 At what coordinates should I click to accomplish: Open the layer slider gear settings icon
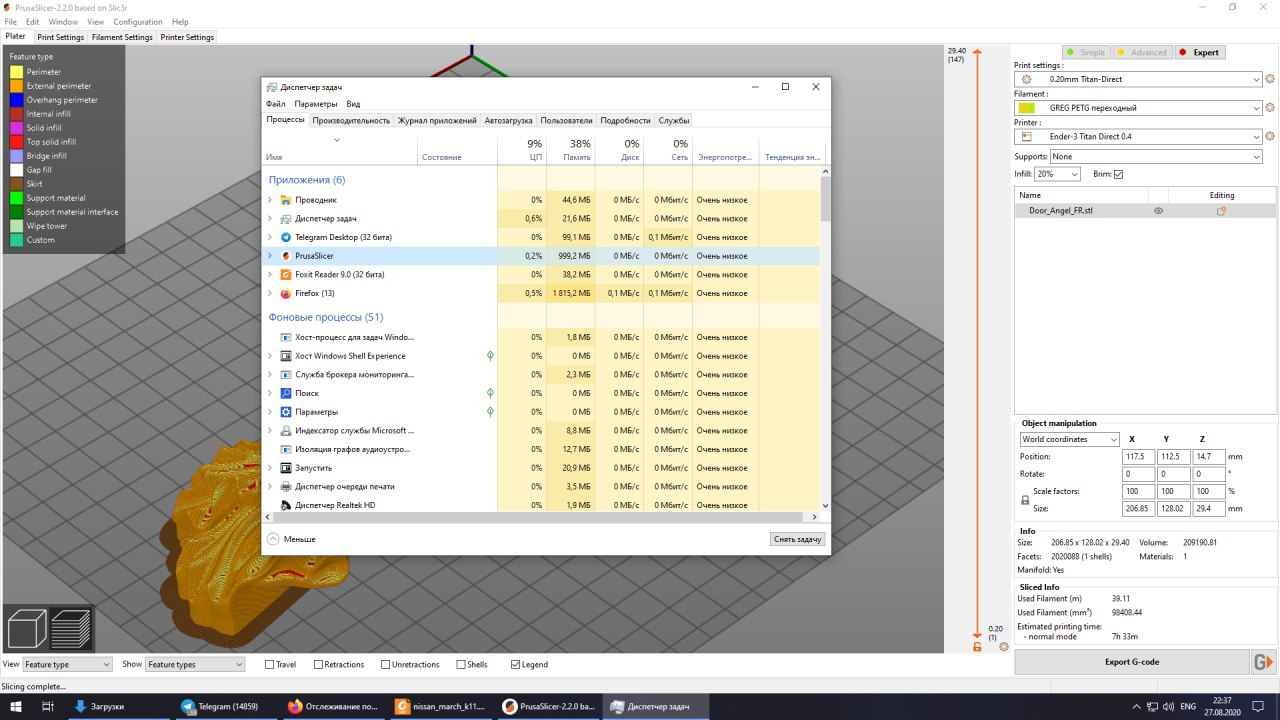point(1003,647)
